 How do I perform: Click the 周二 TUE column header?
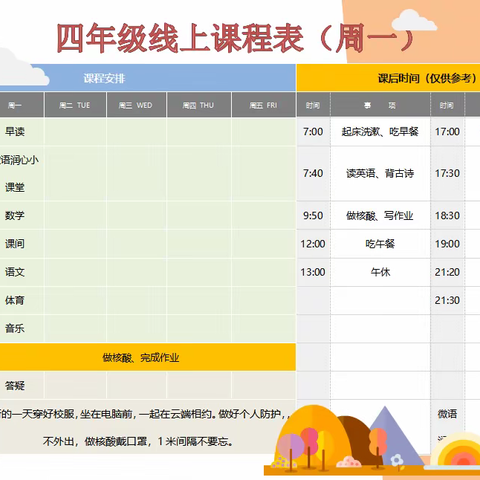click(x=75, y=105)
